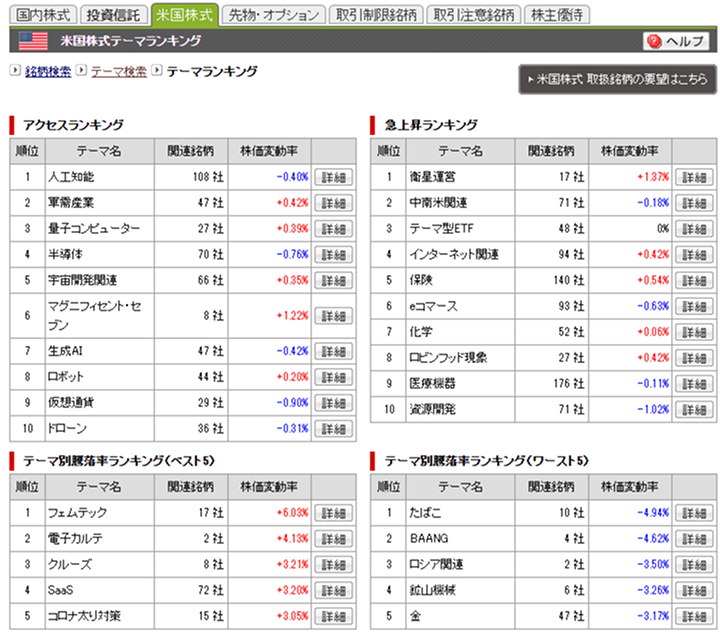Open 詳細 for 軍需産業 theme

tap(334, 203)
